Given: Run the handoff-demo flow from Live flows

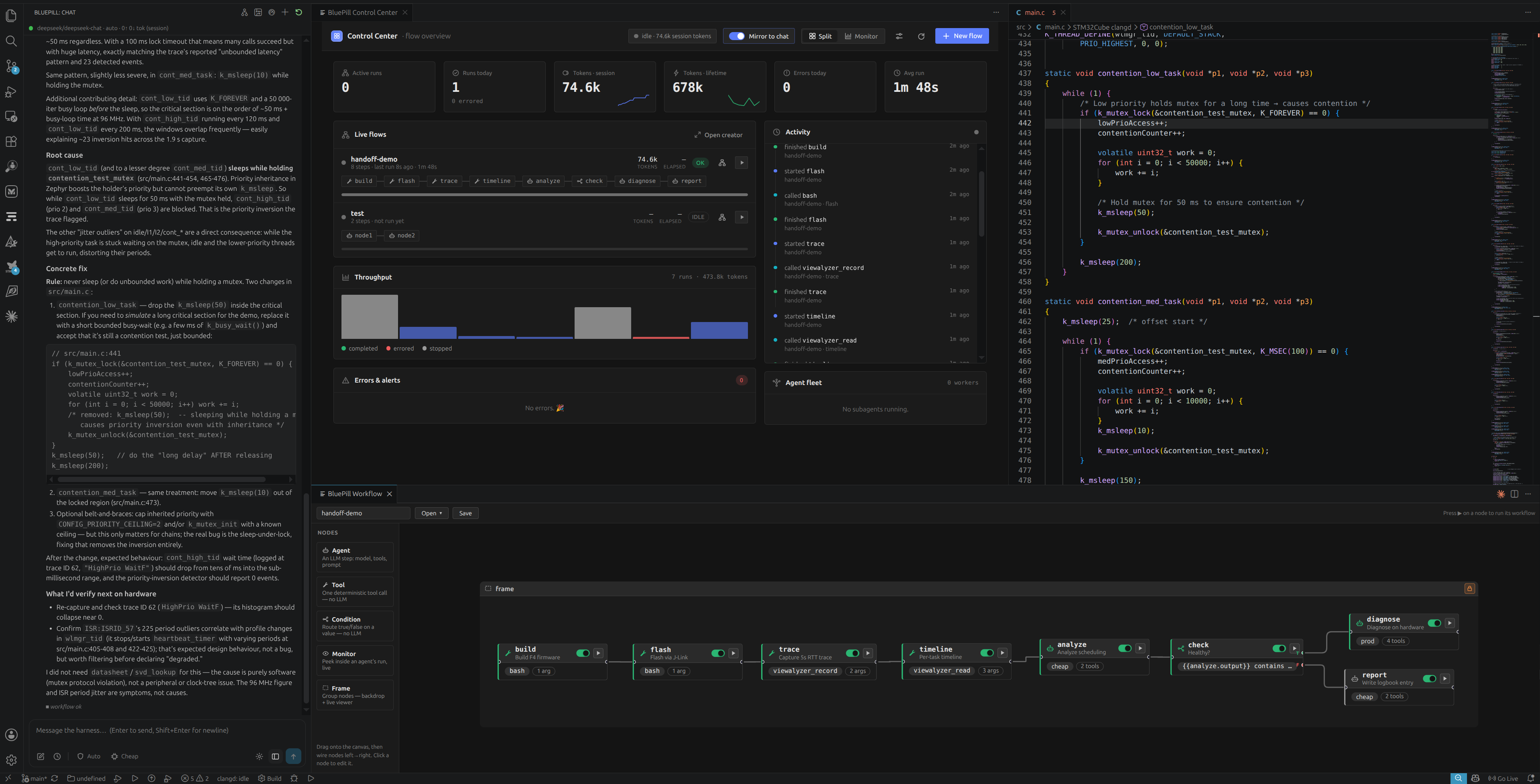Looking at the screenshot, I should coord(741,162).
